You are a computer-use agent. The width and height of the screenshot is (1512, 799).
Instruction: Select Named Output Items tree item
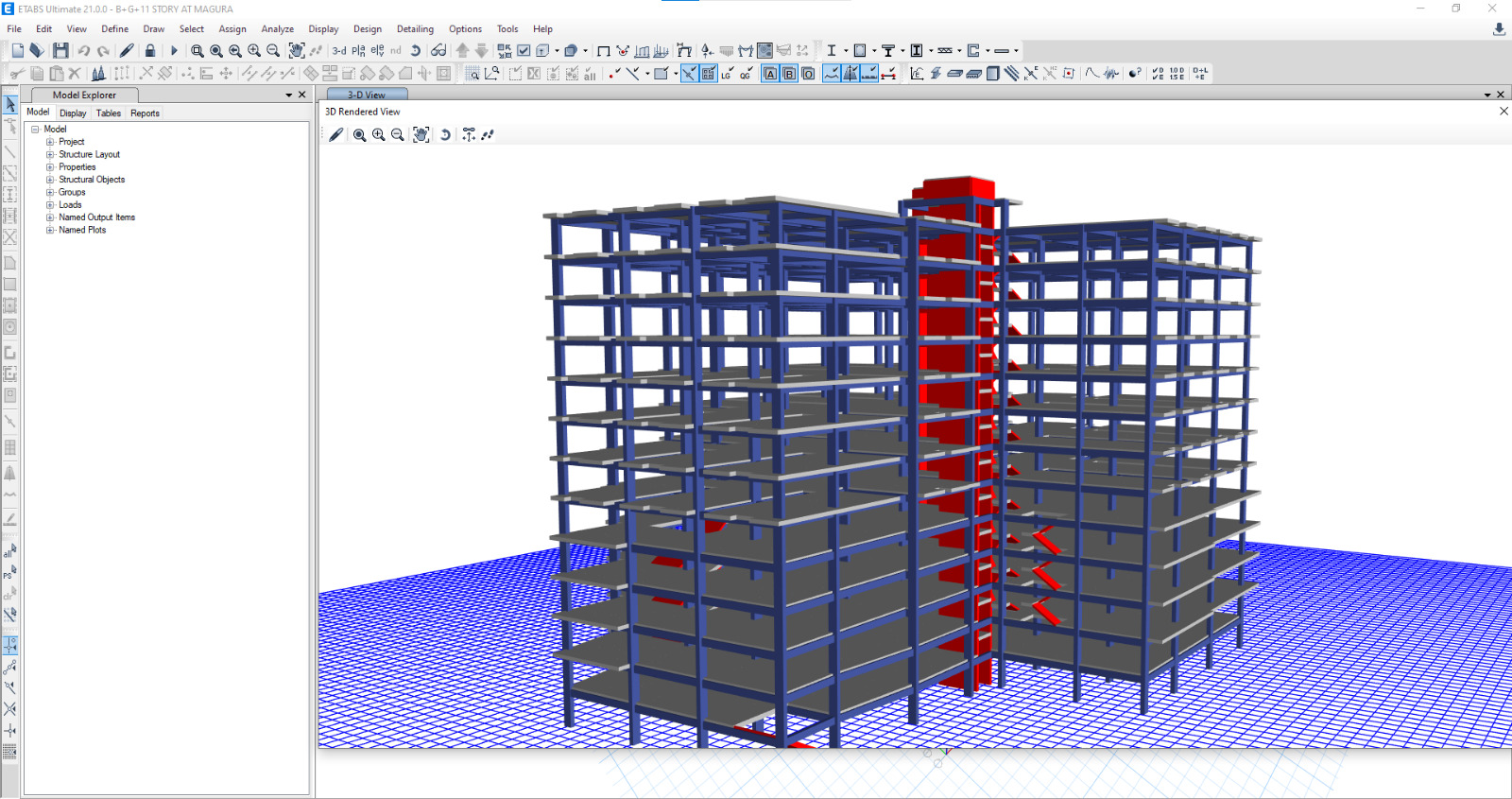pyautogui.click(x=96, y=217)
